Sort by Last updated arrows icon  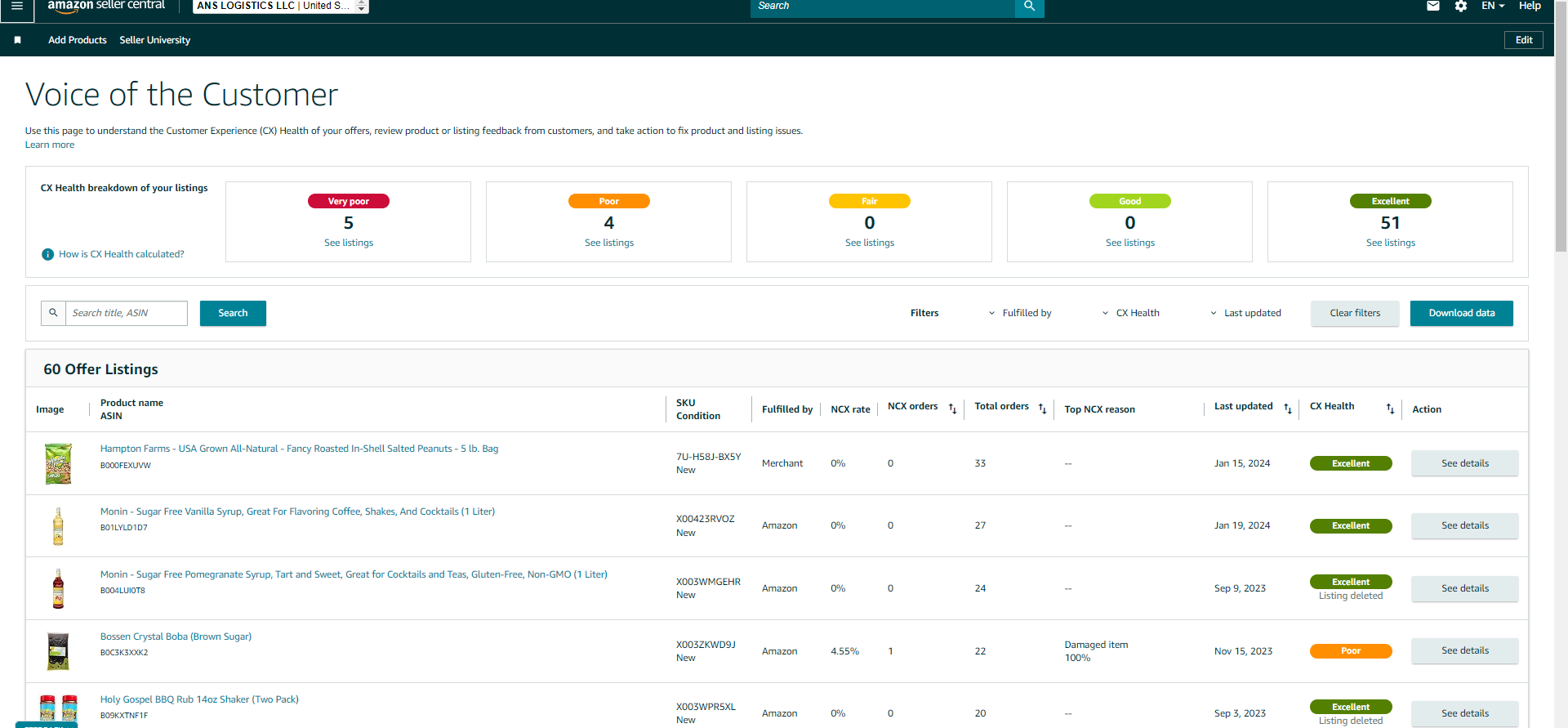(1288, 409)
